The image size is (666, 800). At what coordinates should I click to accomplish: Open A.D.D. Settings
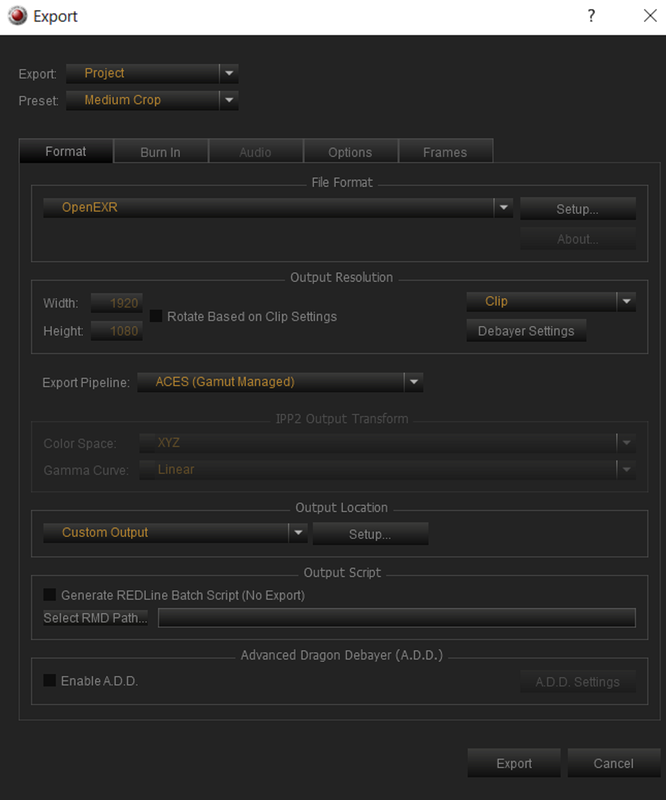click(x=578, y=682)
